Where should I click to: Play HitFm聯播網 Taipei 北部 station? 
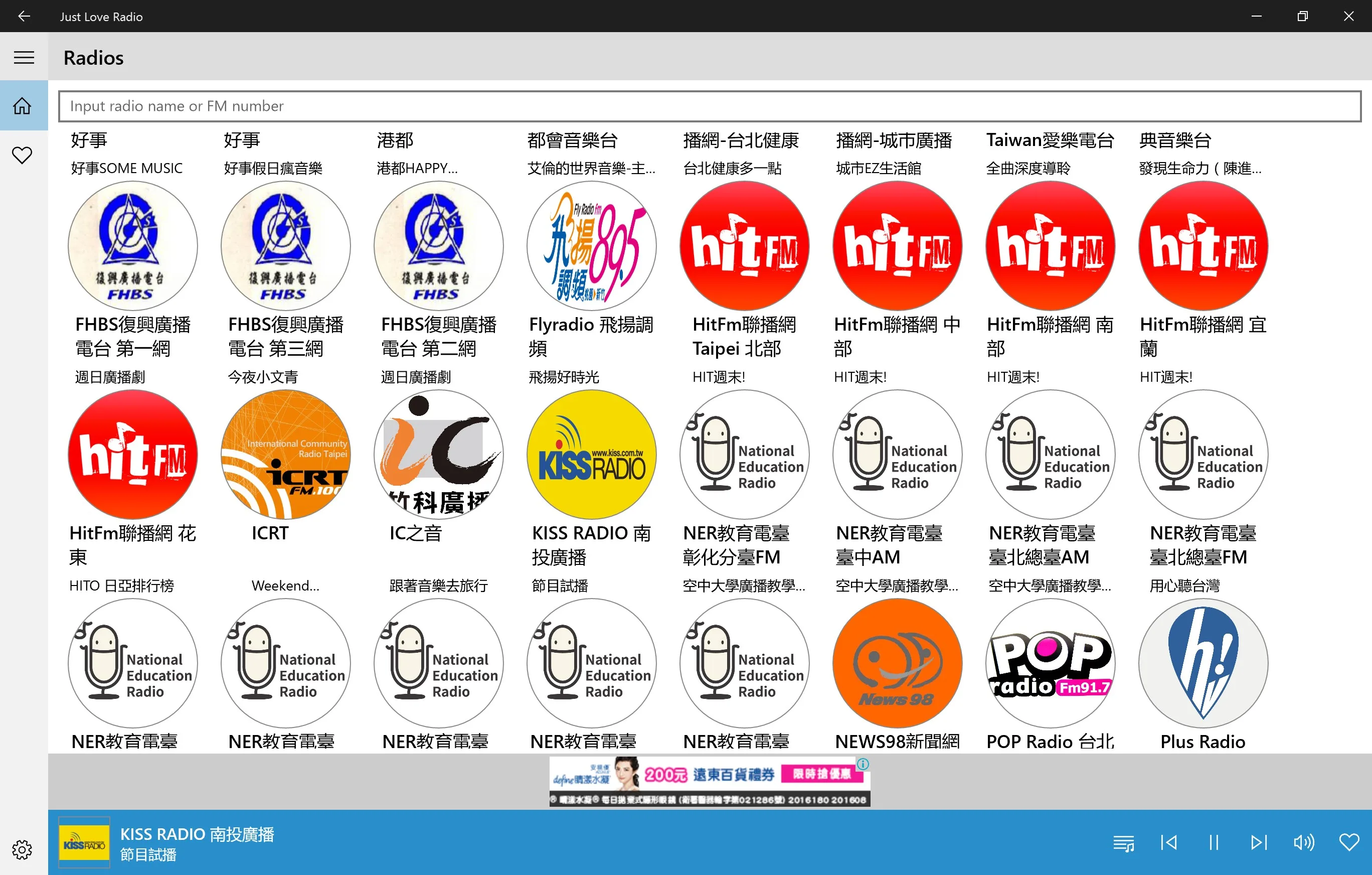[x=744, y=246]
